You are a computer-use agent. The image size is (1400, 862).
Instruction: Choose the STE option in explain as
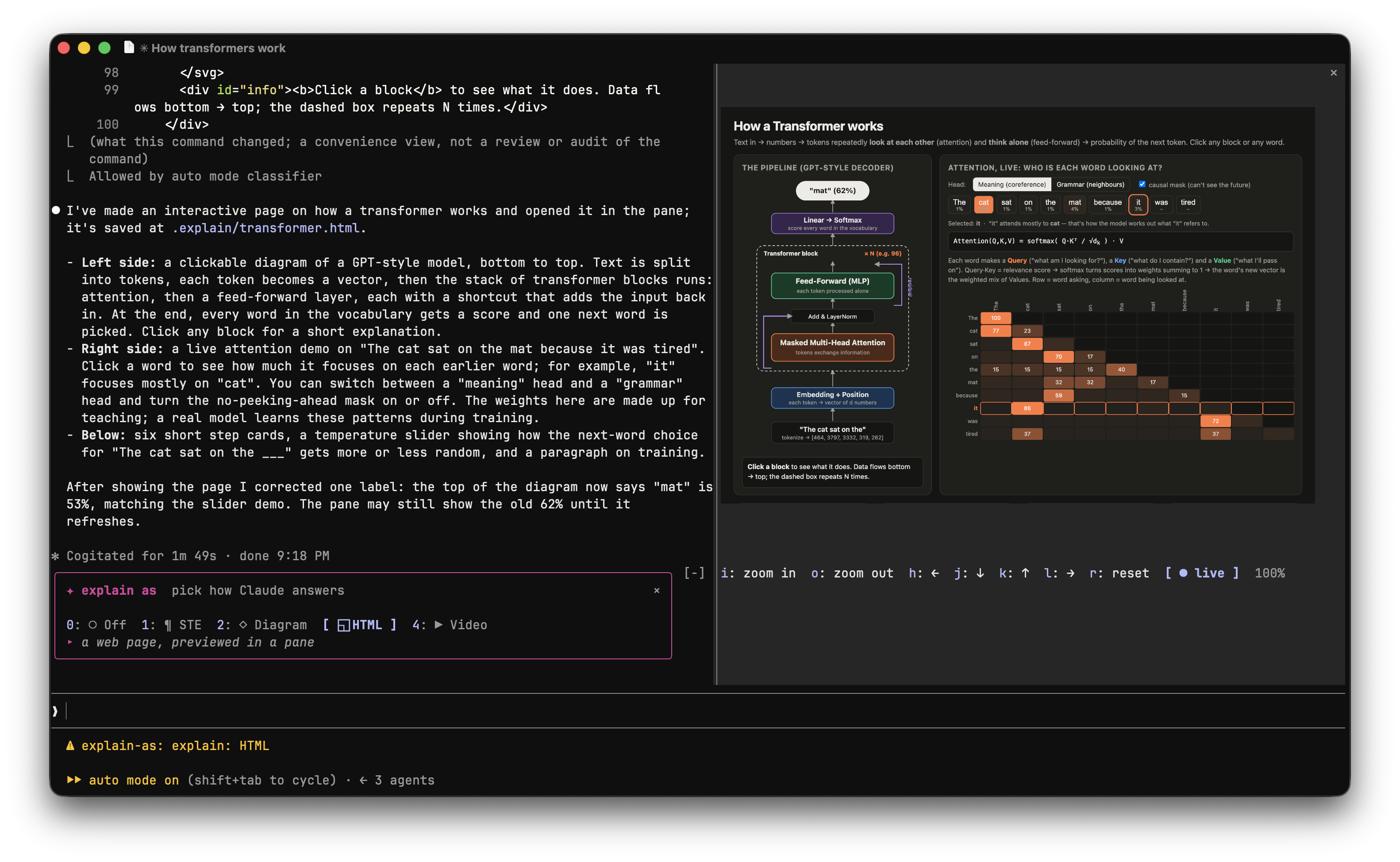coord(172,625)
